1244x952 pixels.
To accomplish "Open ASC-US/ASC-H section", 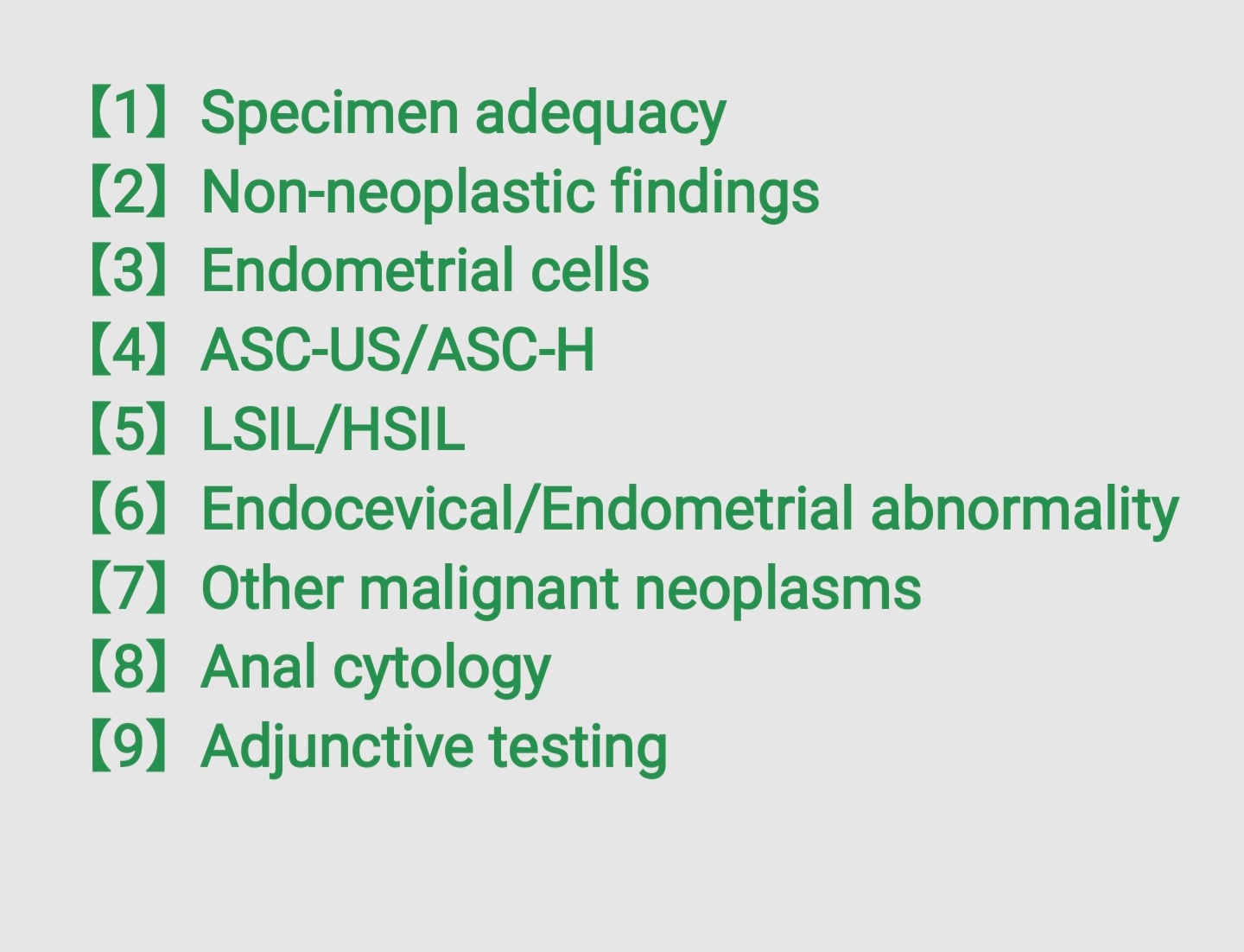I will point(397,351).
